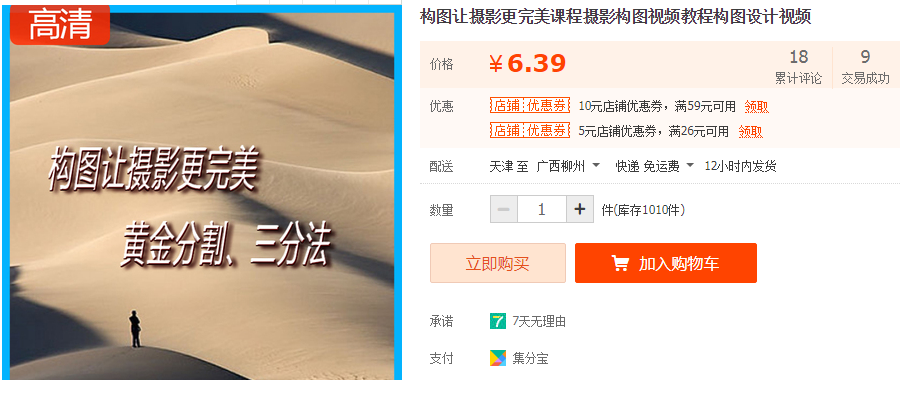
Task: Open the 交易成功 transaction count
Action: tap(865, 67)
